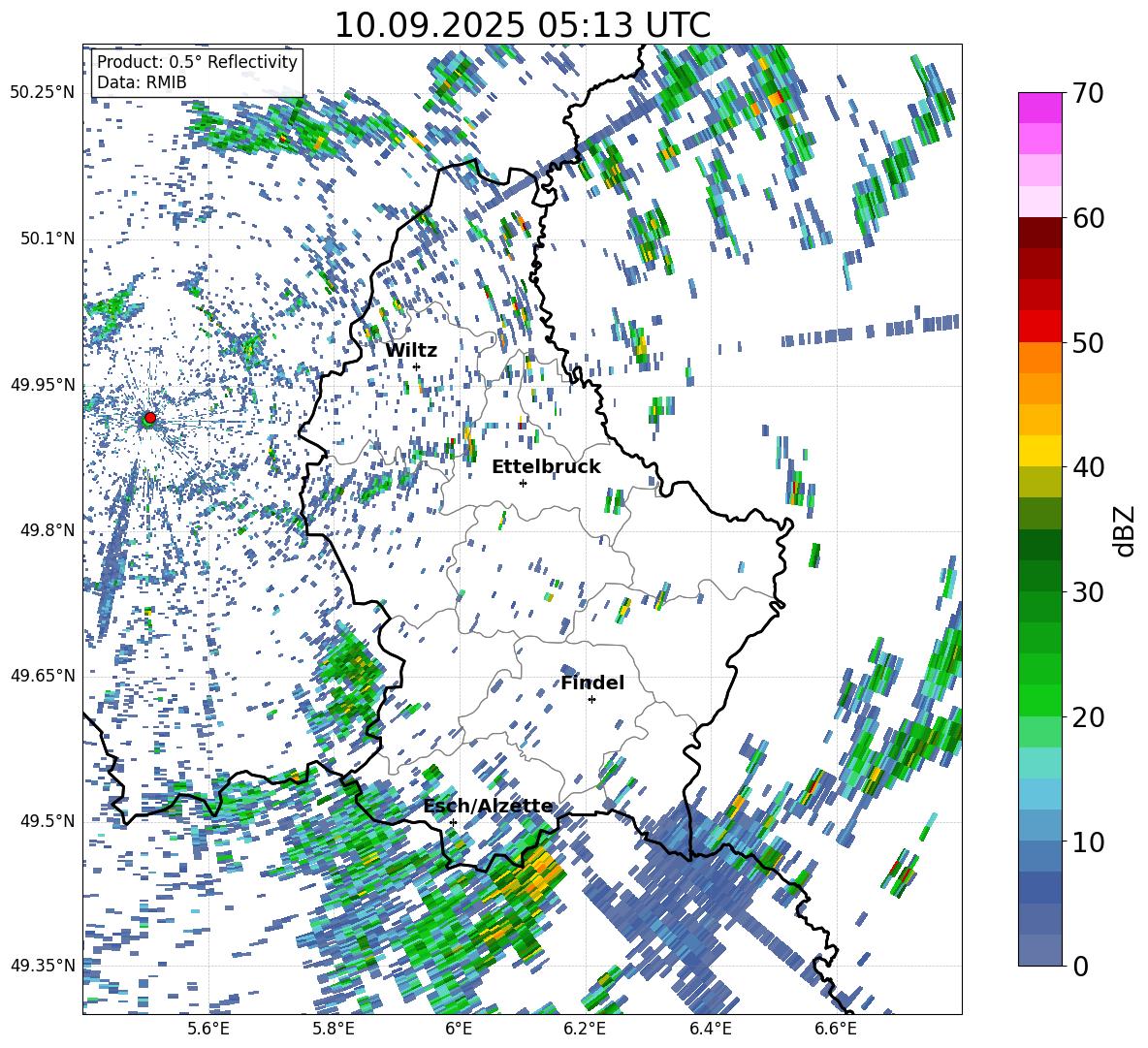This screenshot has width=1148, height=1048.
Task: Click the 49.35°N latitude label
Action: click(x=43, y=966)
